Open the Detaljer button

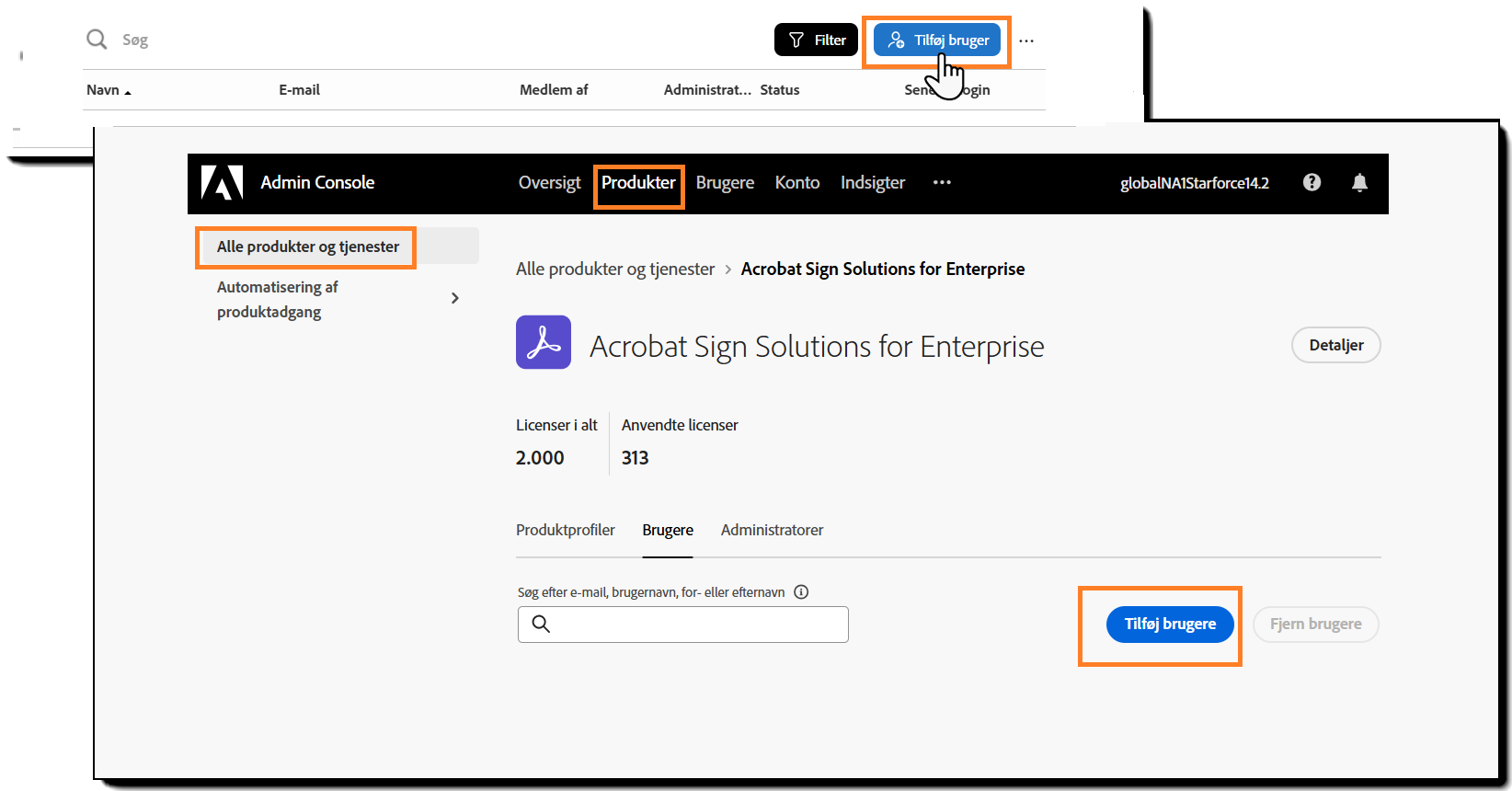tap(1336, 345)
